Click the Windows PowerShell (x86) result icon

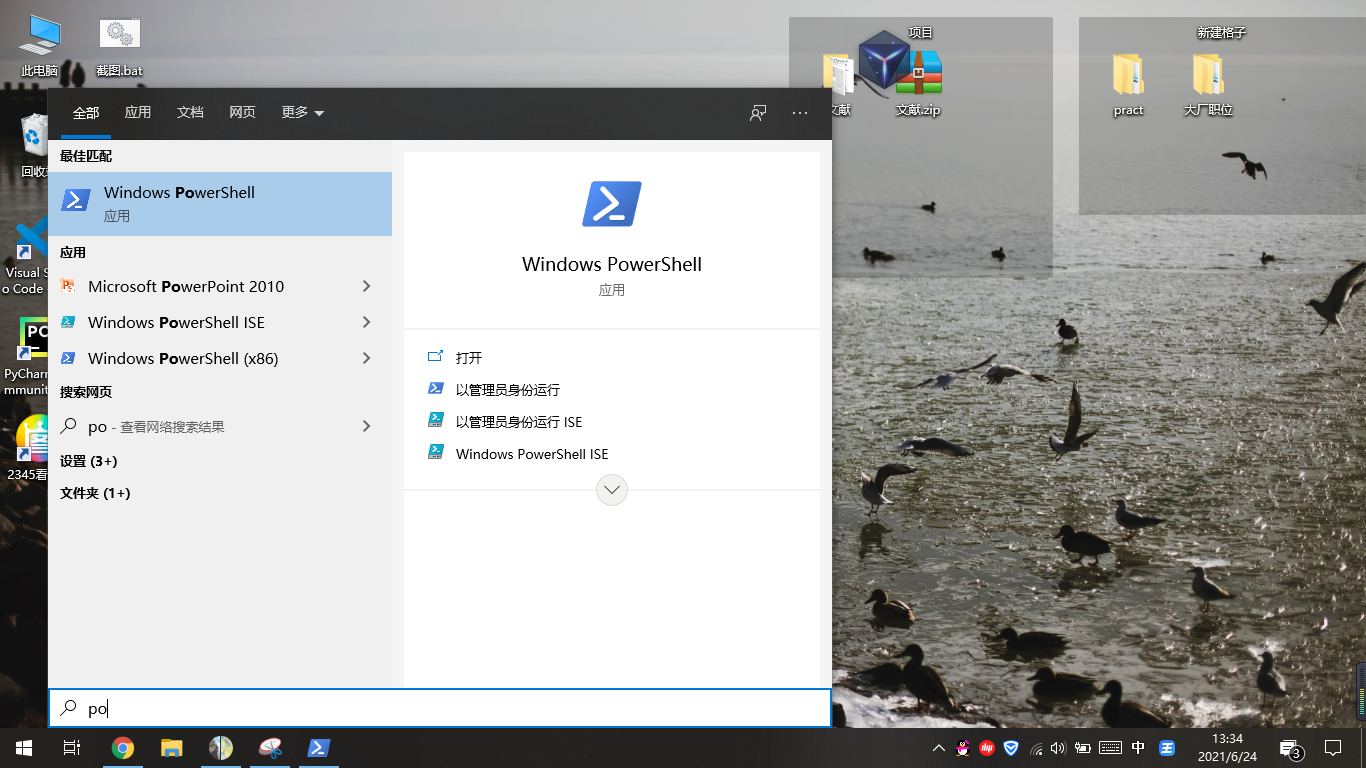click(68, 358)
